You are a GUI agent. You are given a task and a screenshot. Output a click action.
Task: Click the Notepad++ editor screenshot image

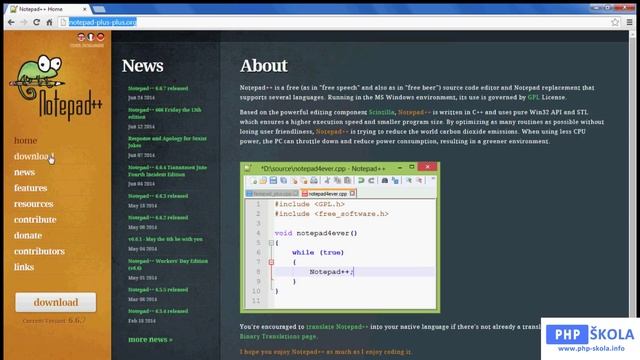(340, 238)
